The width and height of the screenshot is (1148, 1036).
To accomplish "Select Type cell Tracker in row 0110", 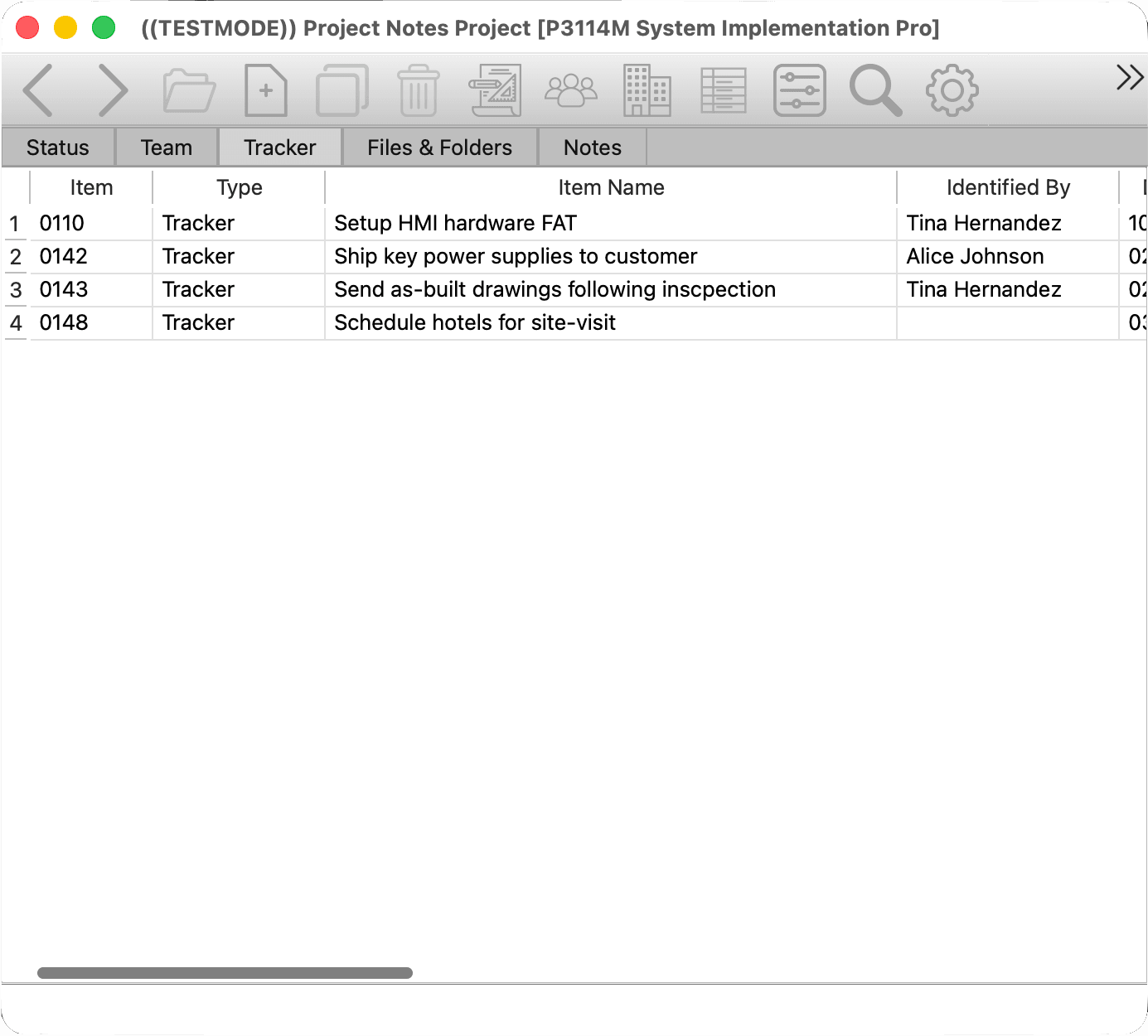I will [x=239, y=224].
